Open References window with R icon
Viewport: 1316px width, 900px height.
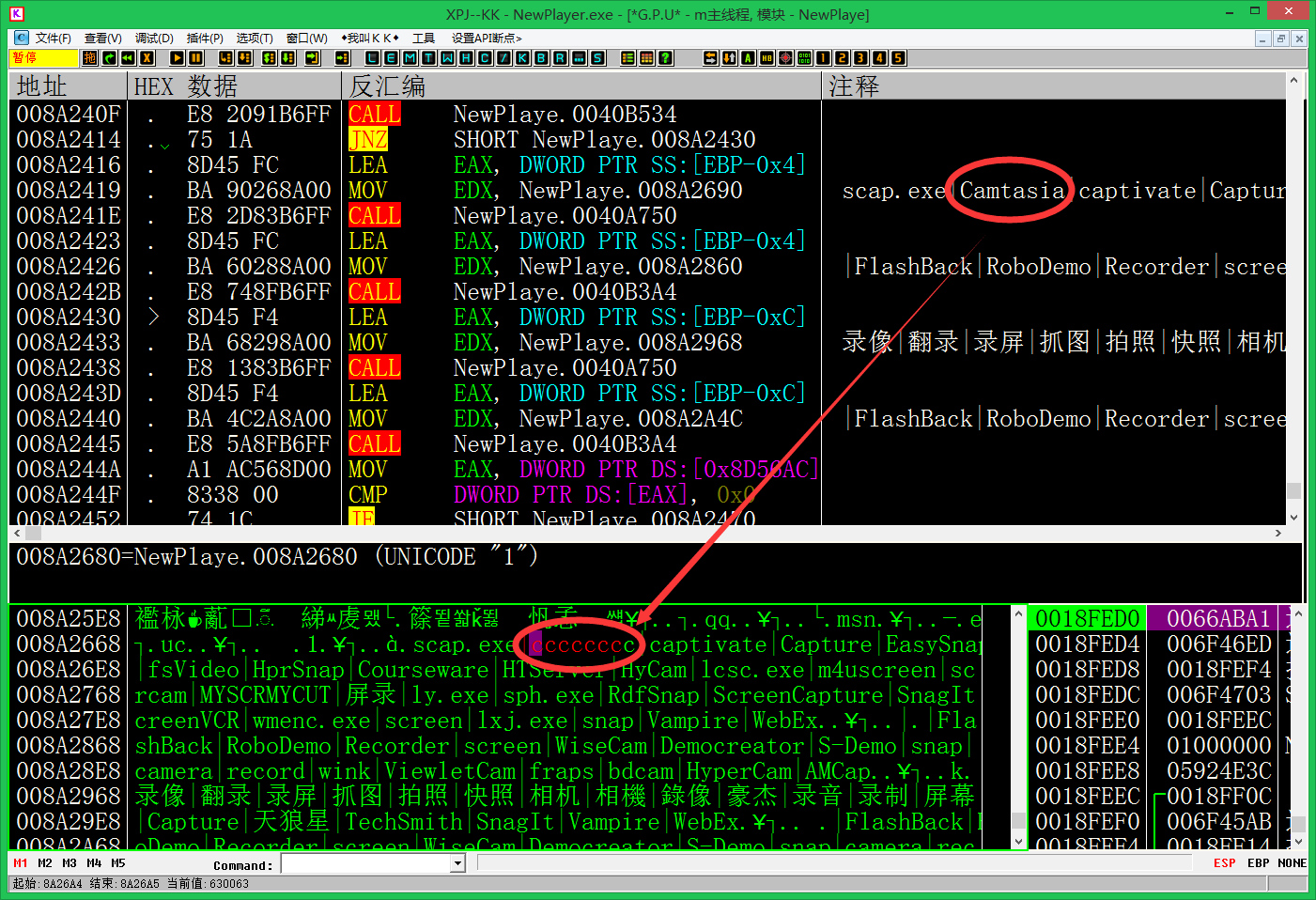pos(561,58)
